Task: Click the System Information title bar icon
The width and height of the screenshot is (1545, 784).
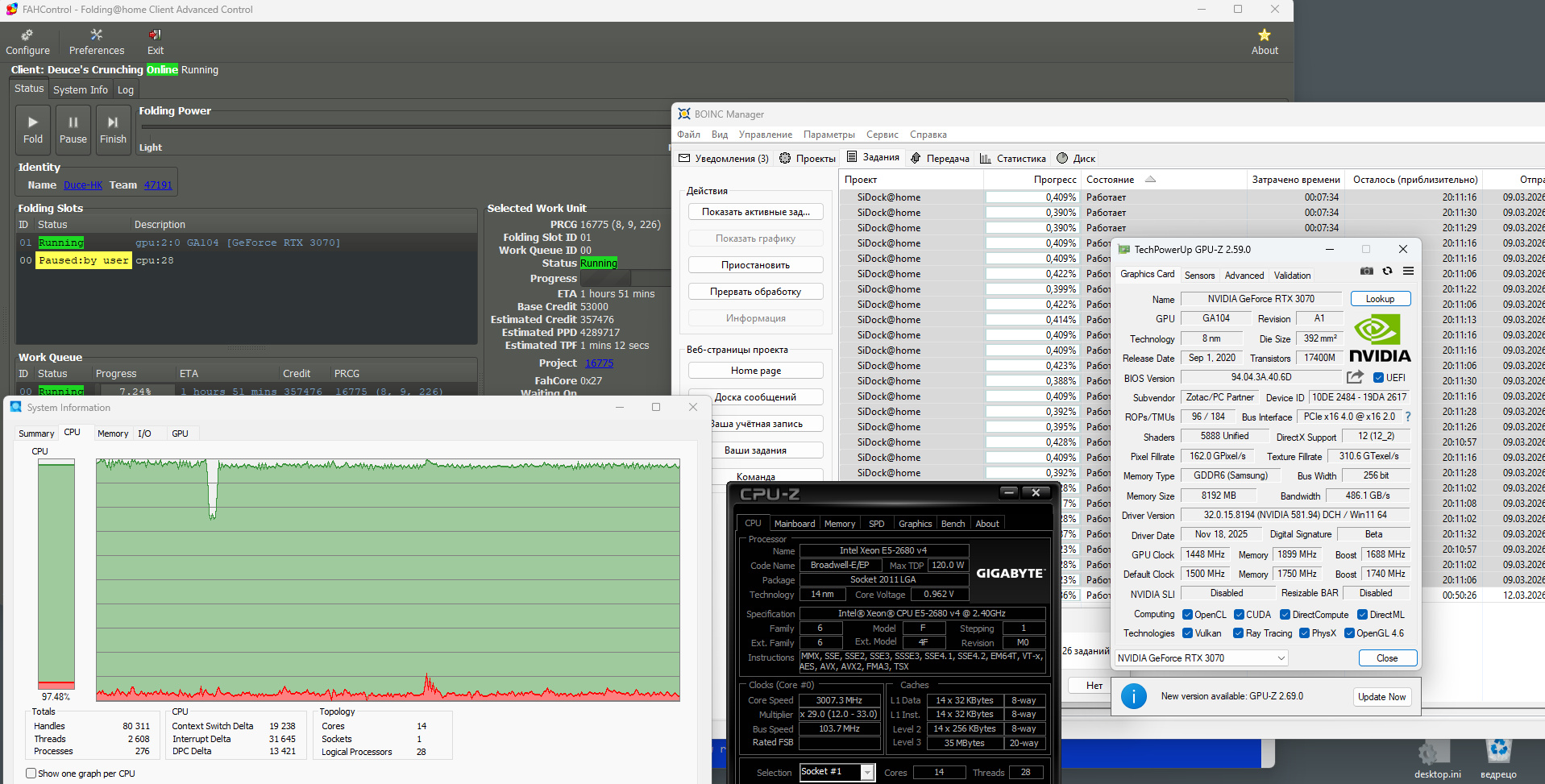Action: pos(16,407)
